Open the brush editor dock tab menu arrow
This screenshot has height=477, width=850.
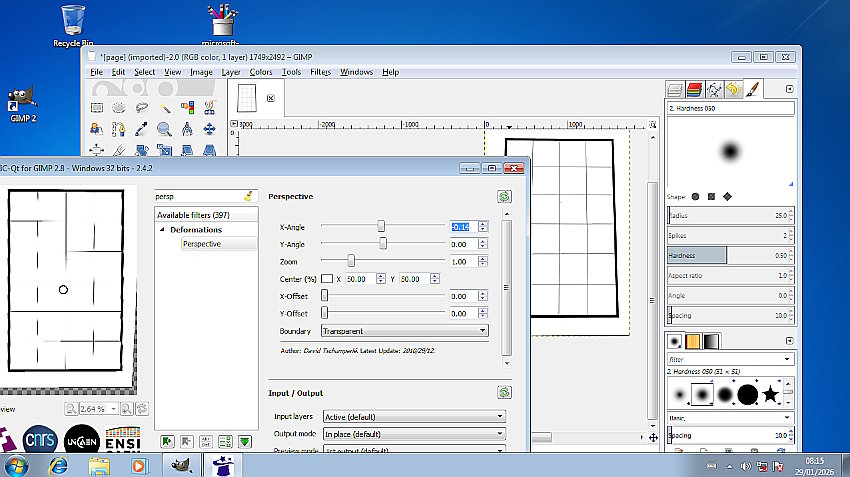click(789, 89)
